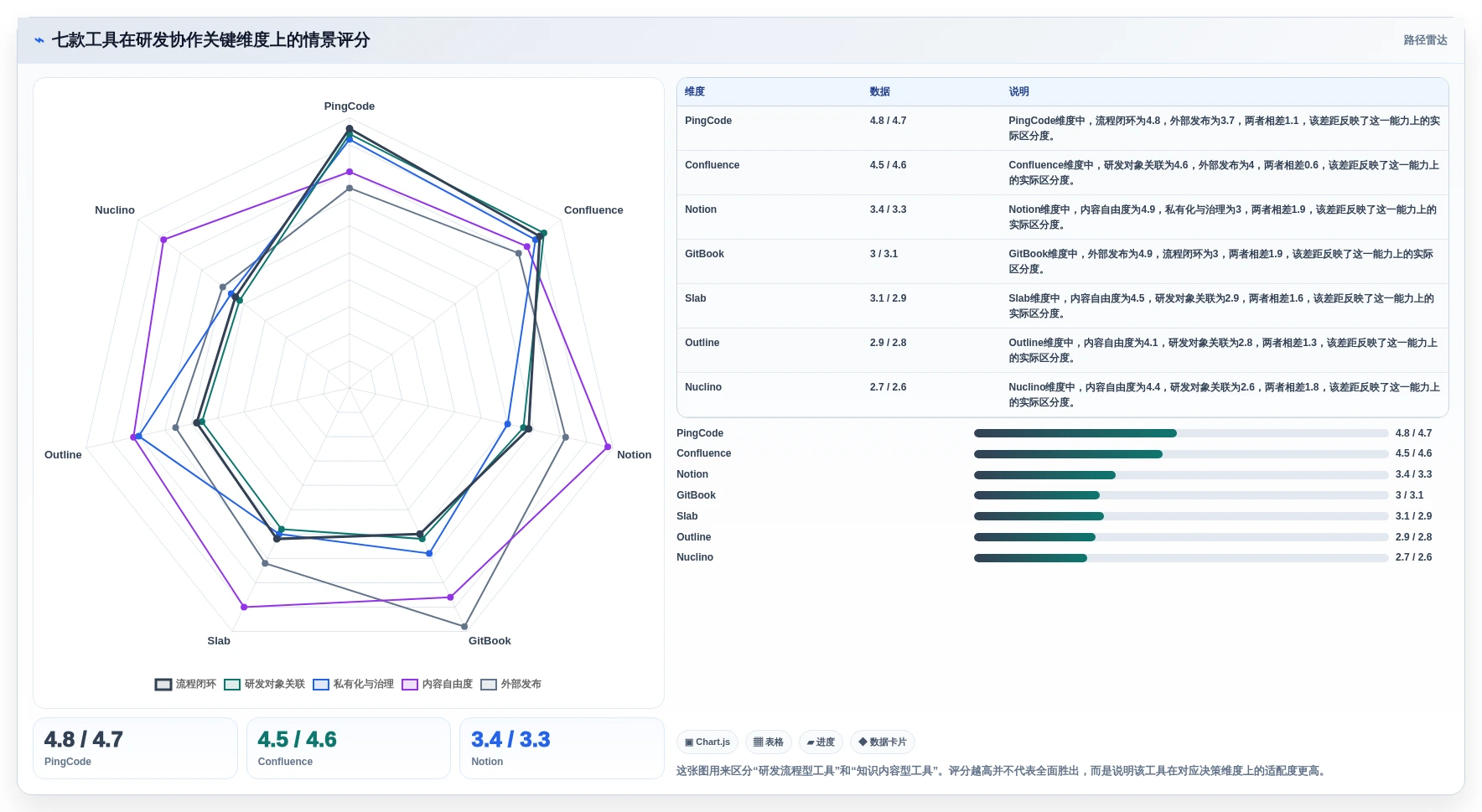Click the Outline progress bar

(x=1181, y=537)
